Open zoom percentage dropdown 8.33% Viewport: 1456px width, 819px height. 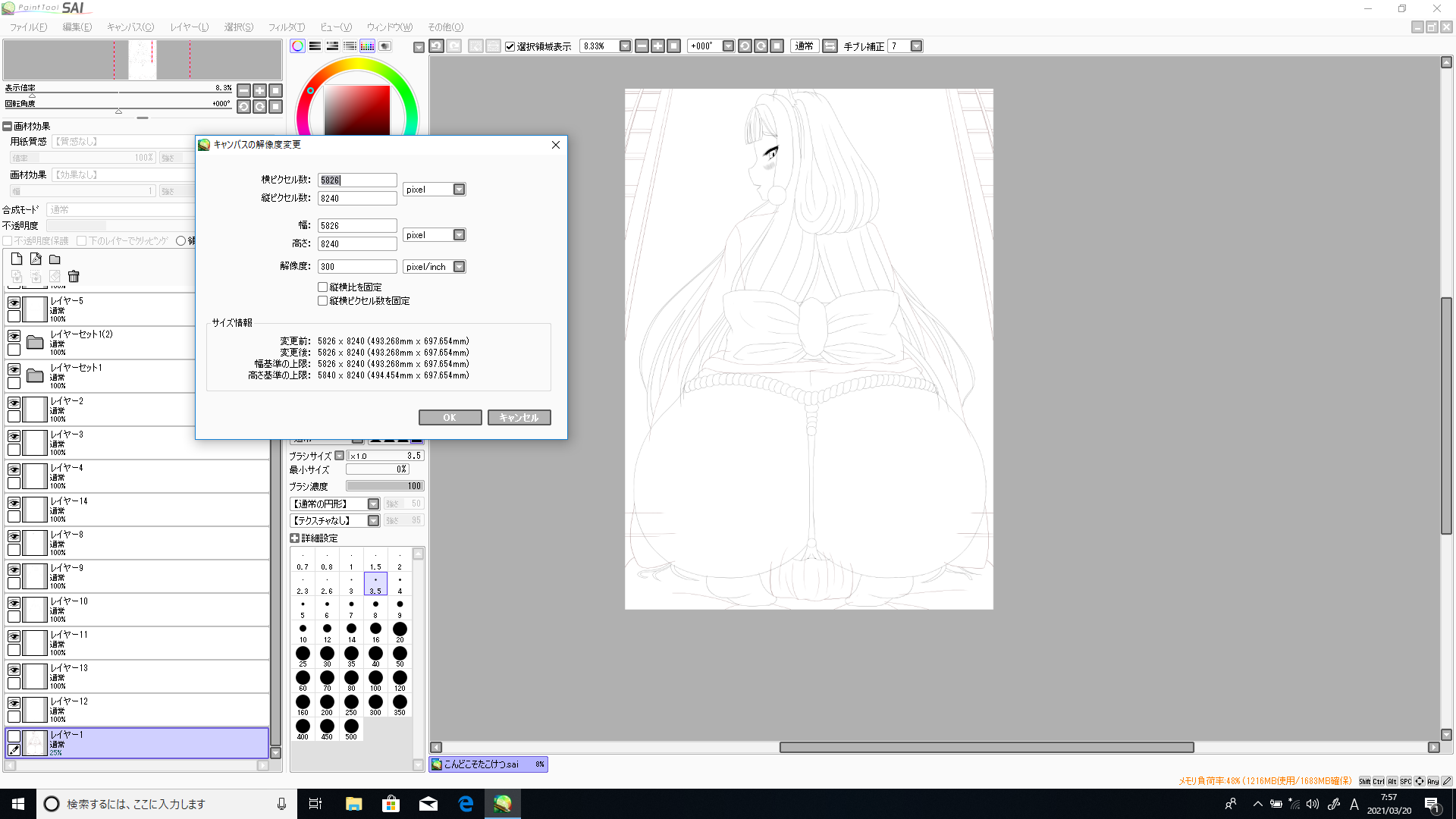click(x=625, y=46)
